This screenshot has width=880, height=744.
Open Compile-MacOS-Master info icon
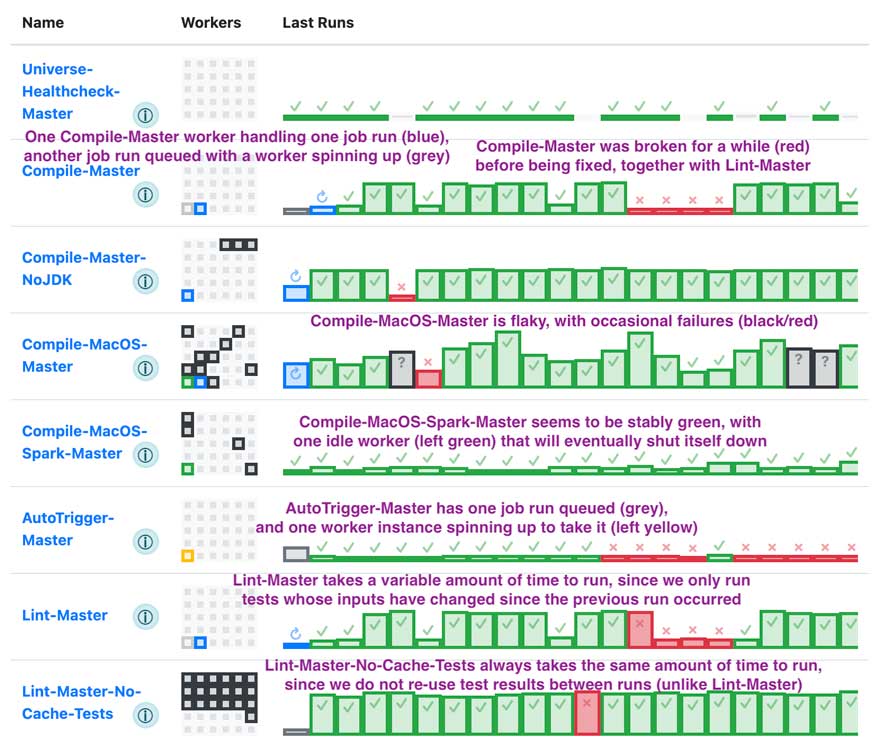click(146, 368)
